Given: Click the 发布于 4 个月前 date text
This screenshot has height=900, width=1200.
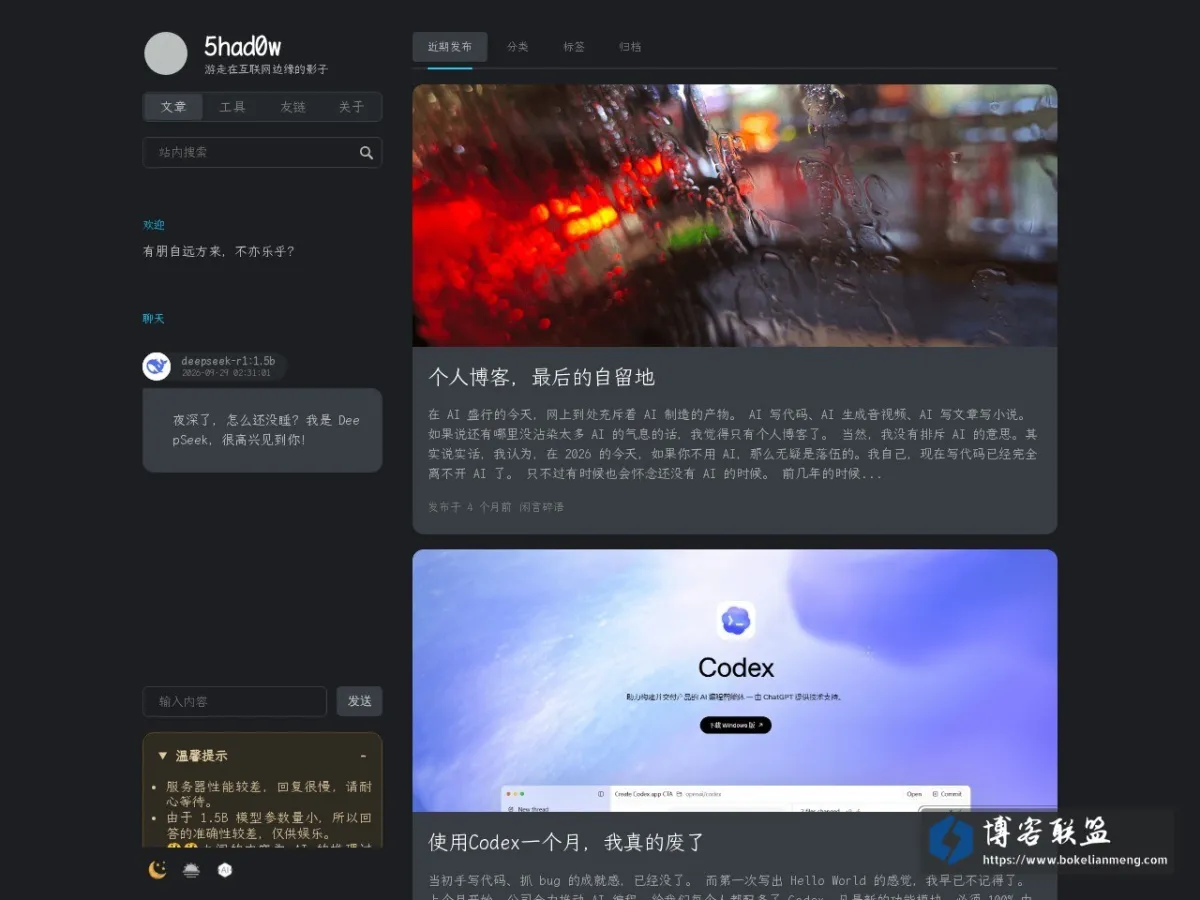Looking at the screenshot, I should coord(470,507).
